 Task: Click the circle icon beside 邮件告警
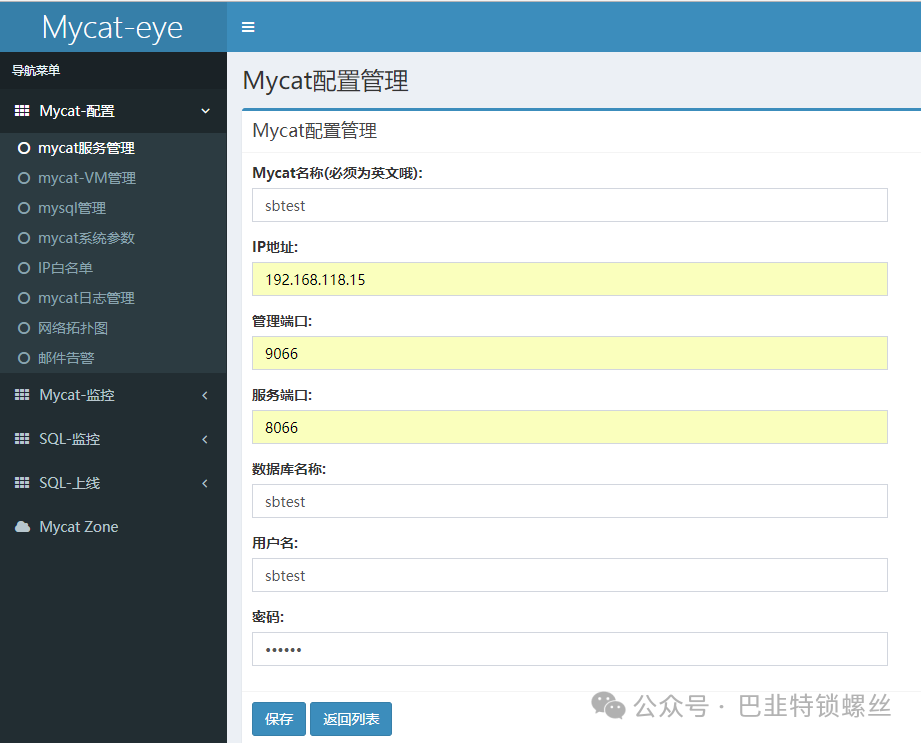(x=25, y=358)
